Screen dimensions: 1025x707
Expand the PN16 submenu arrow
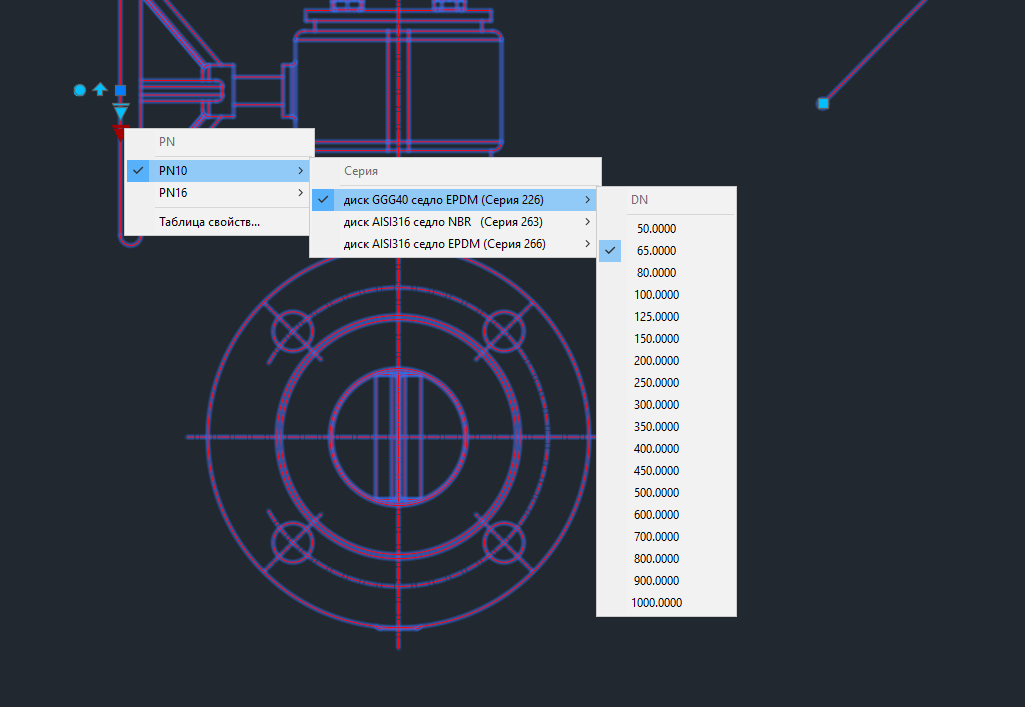click(x=300, y=193)
